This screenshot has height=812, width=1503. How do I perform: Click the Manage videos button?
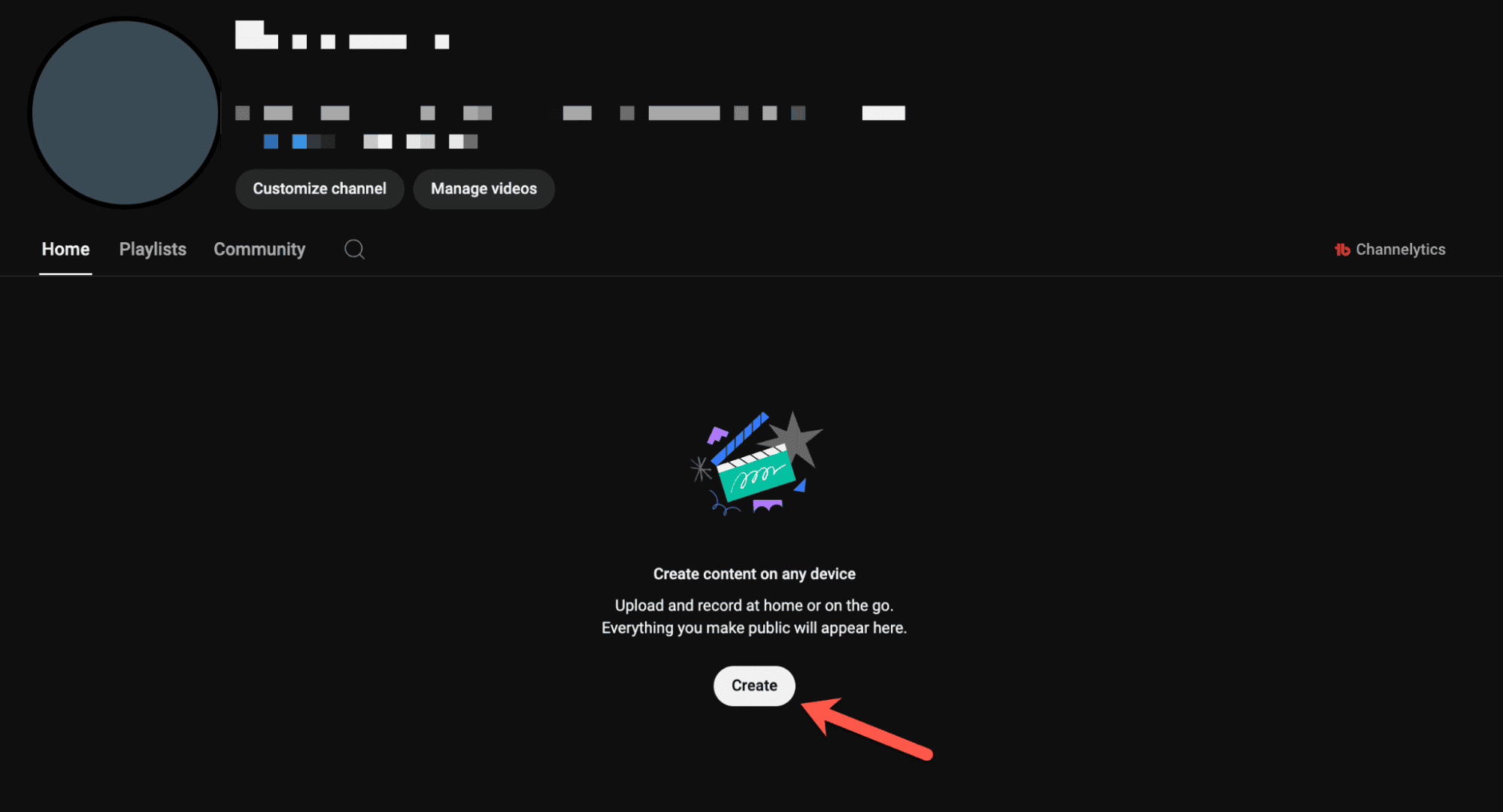(x=485, y=188)
